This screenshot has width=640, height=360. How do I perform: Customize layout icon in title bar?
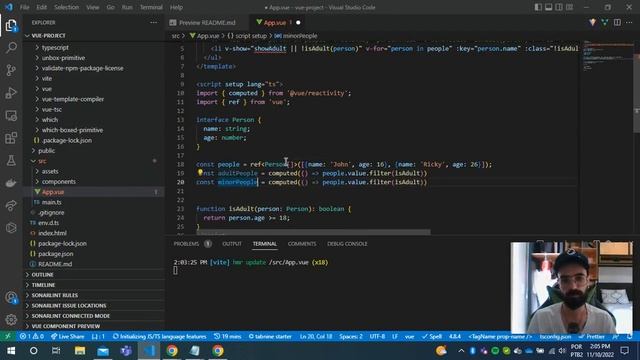[569, 7]
